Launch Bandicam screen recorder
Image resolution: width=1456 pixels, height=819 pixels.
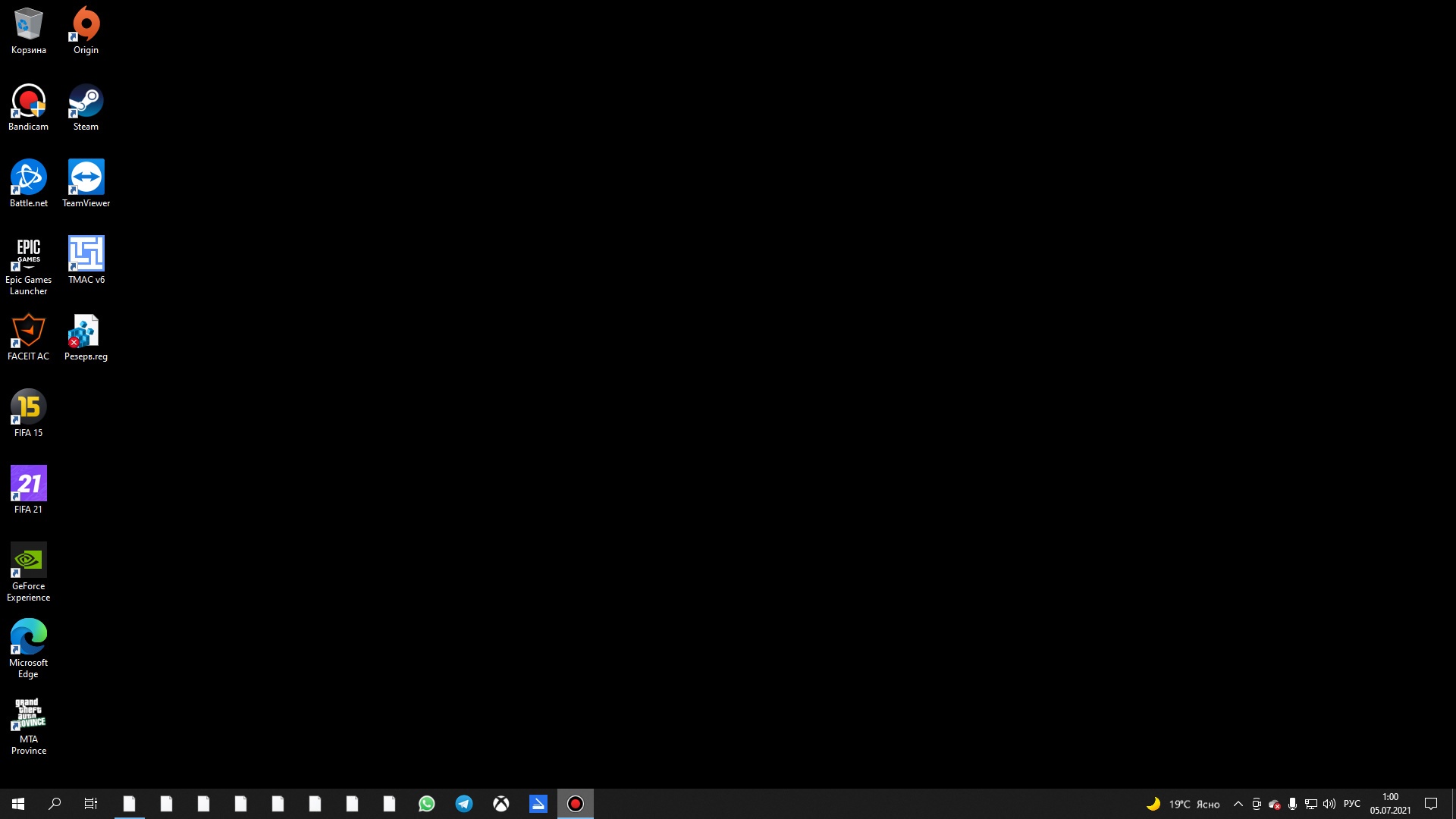(27, 105)
